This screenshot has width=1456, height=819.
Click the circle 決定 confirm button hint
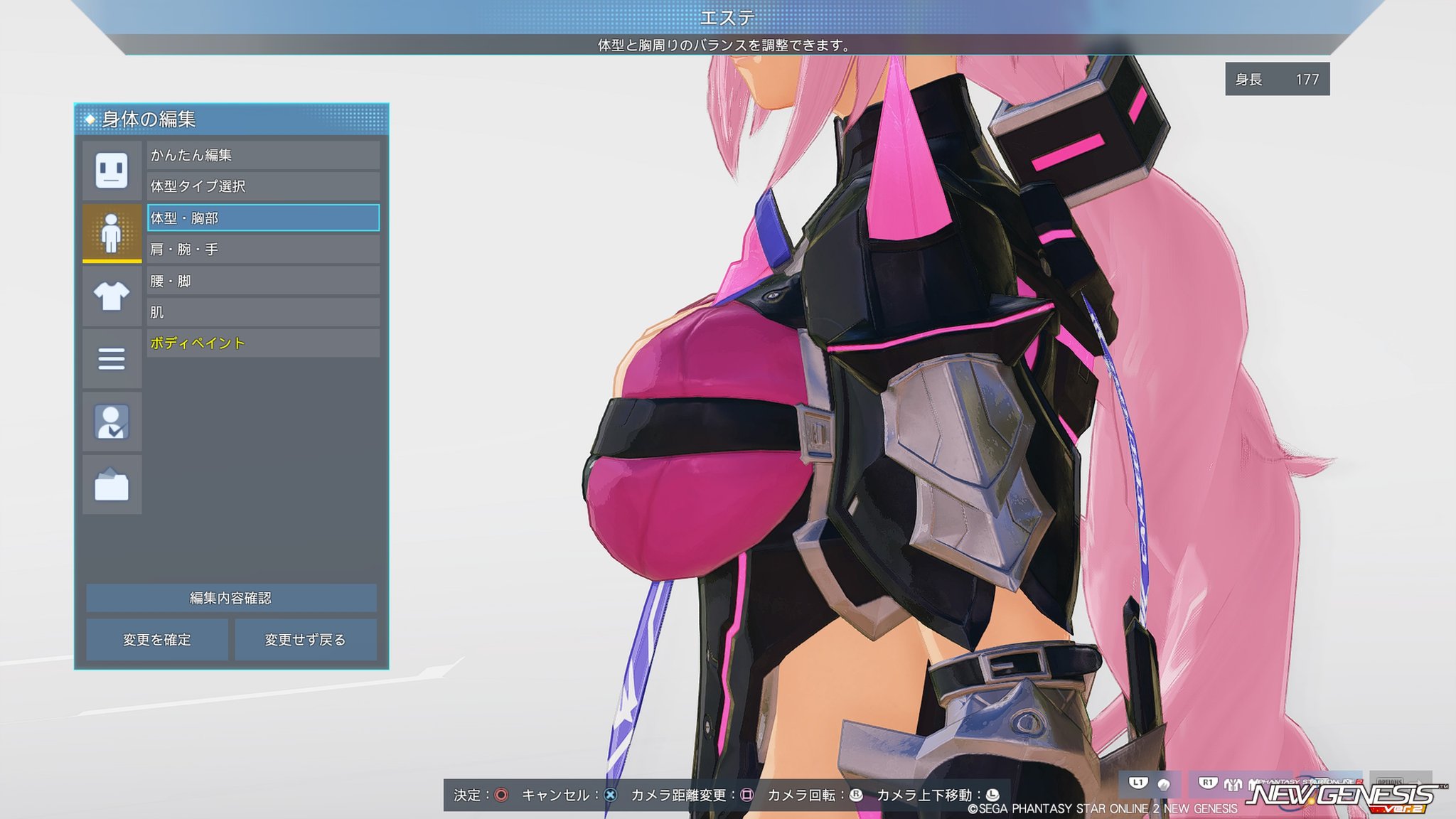501,795
